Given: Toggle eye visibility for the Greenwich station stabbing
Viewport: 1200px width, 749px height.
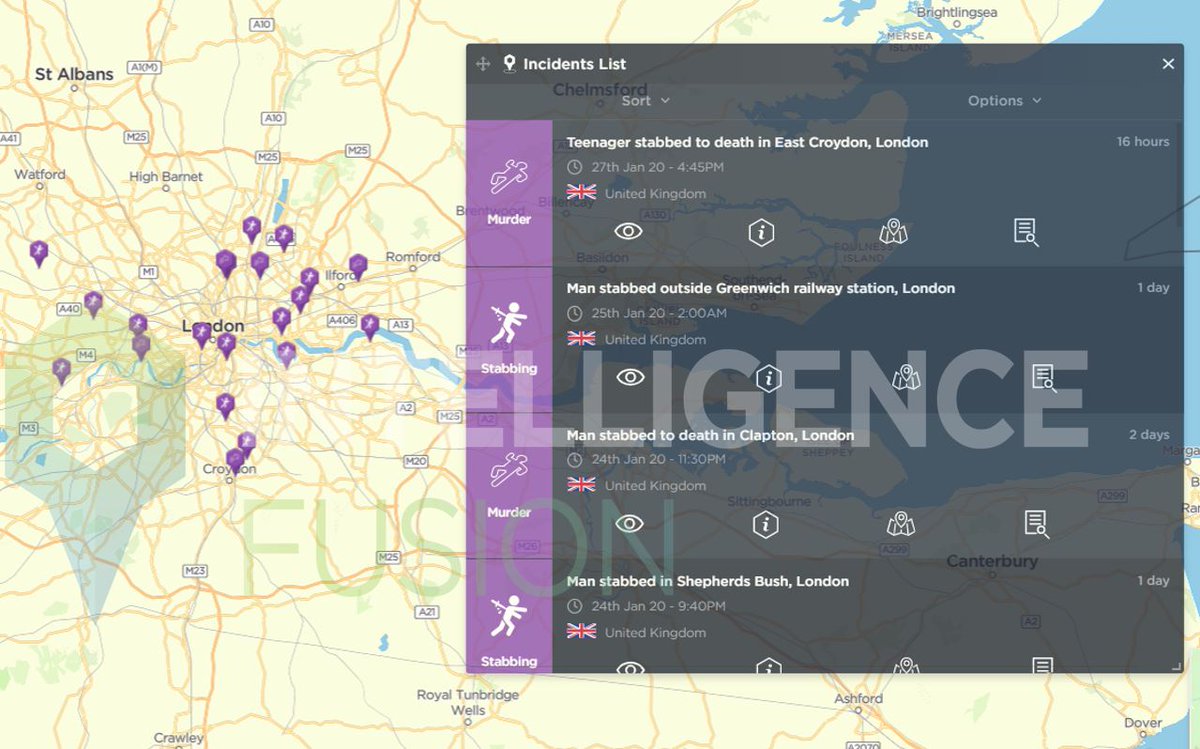Looking at the screenshot, I should click(630, 377).
